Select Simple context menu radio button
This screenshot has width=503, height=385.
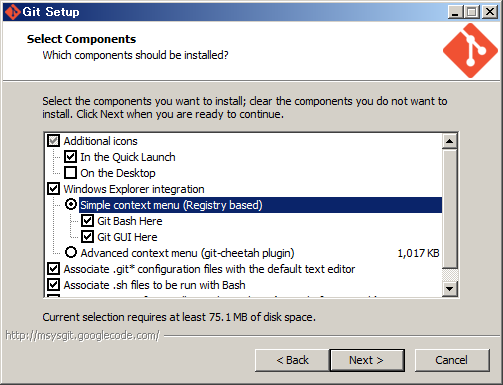tap(71, 204)
